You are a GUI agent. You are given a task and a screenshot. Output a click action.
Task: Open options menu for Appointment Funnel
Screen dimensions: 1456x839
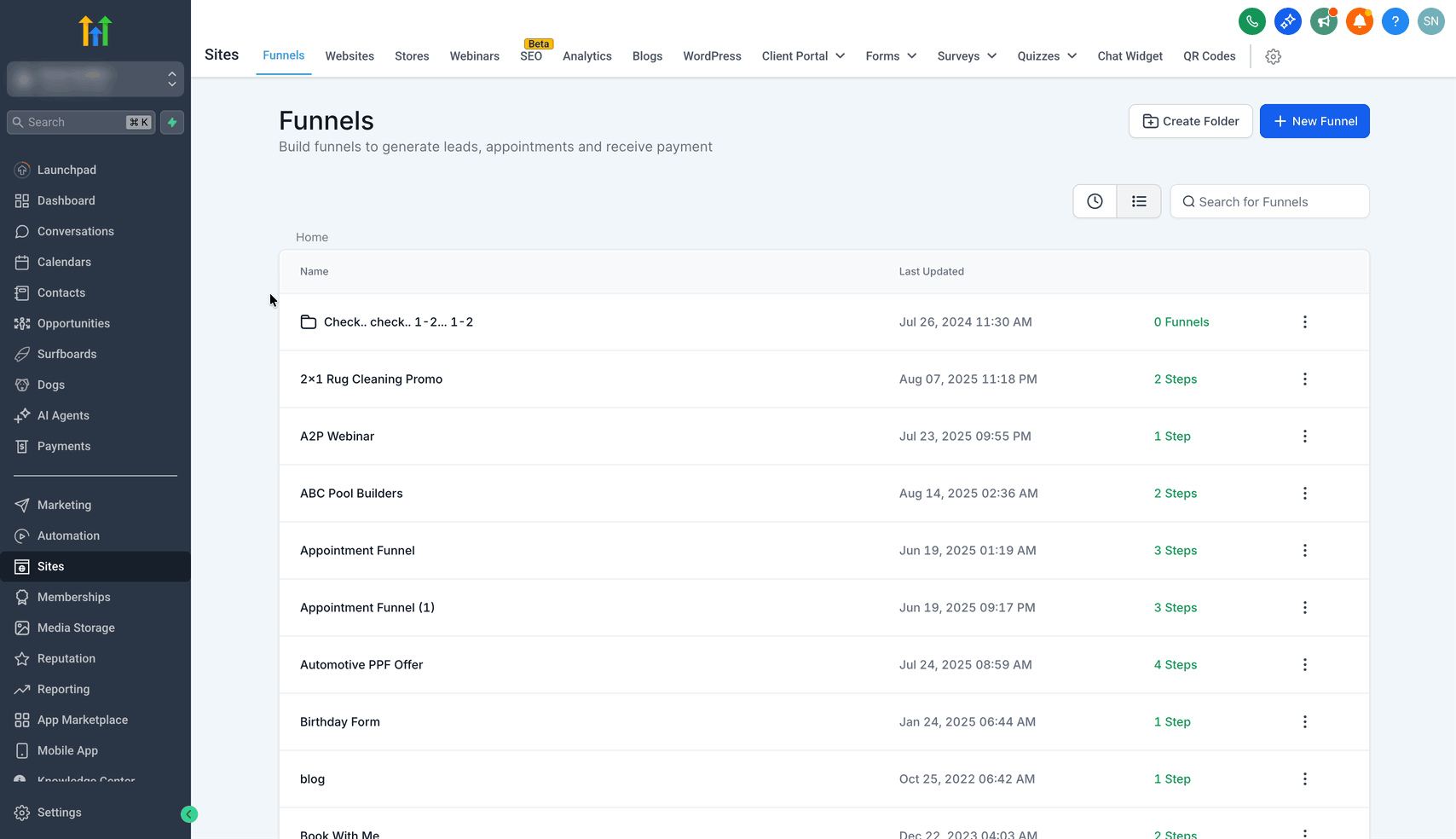[x=1304, y=551]
